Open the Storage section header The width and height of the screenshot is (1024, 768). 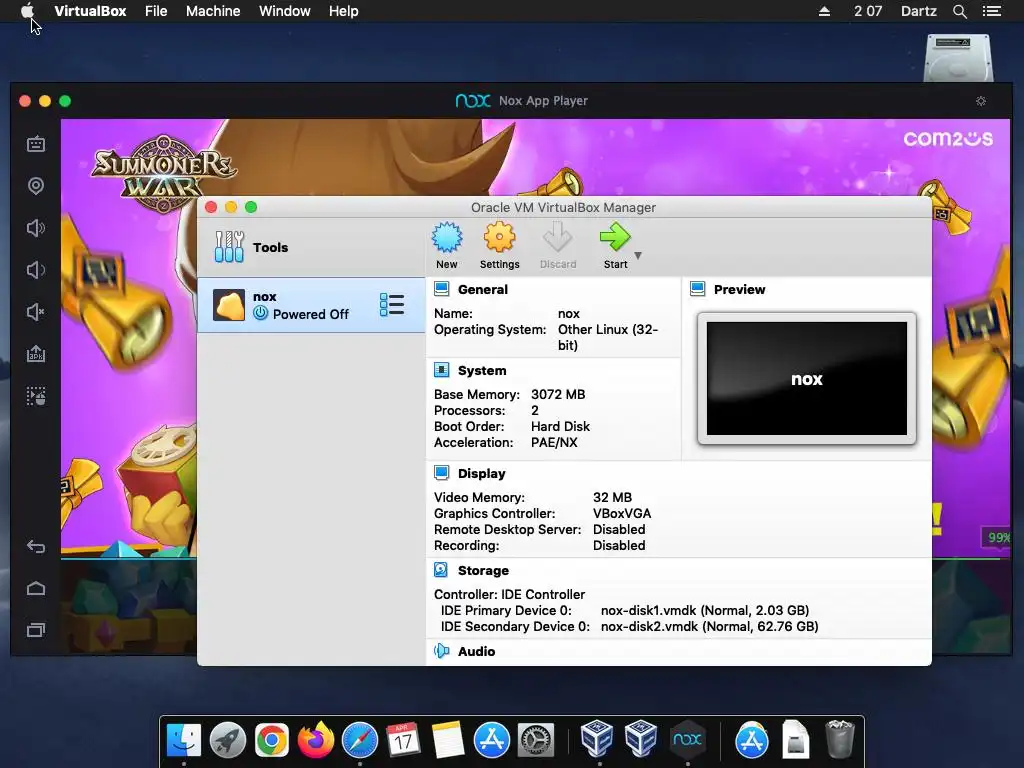(483, 570)
